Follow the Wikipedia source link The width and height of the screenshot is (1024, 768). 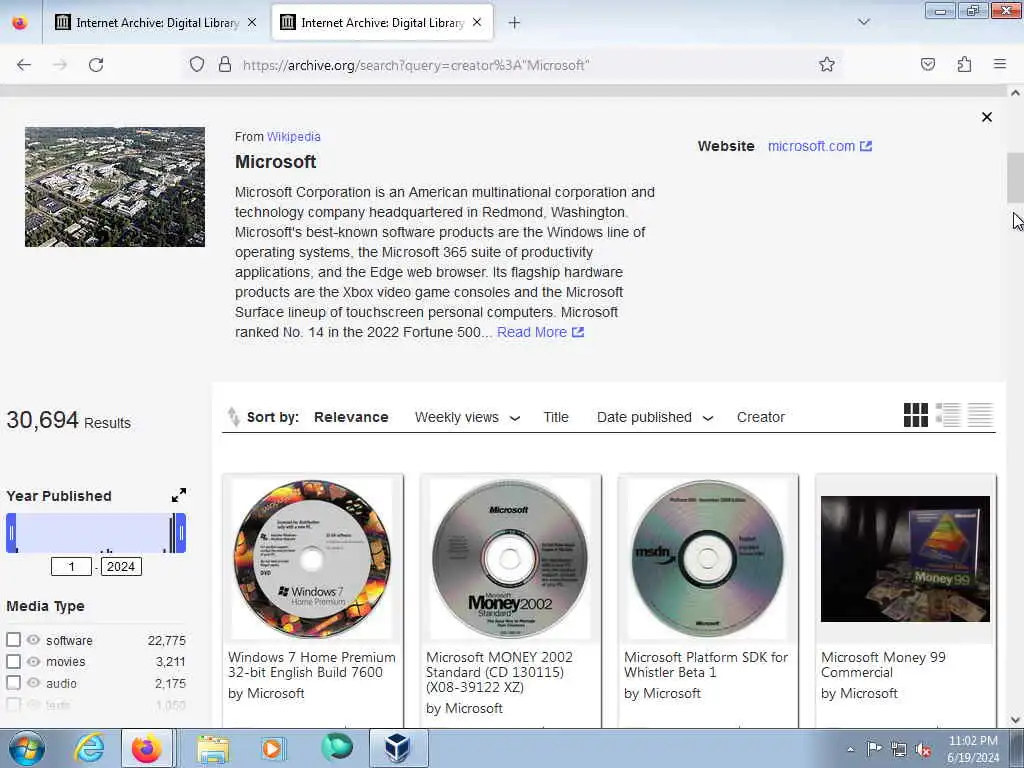pyautogui.click(x=293, y=136)
